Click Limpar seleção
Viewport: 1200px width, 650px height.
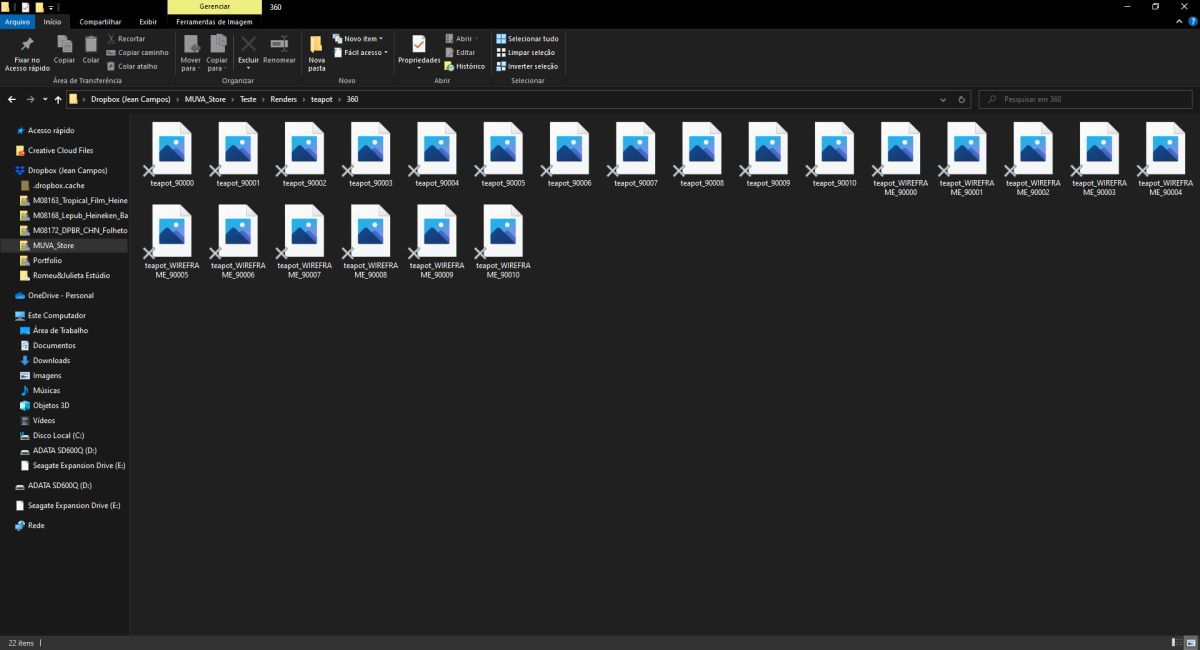tap(525, 52)
